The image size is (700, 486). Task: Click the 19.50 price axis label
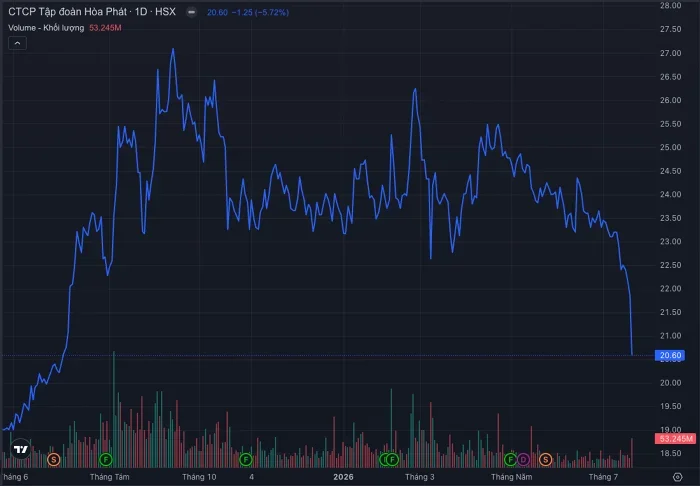click(x=671, y=406)
